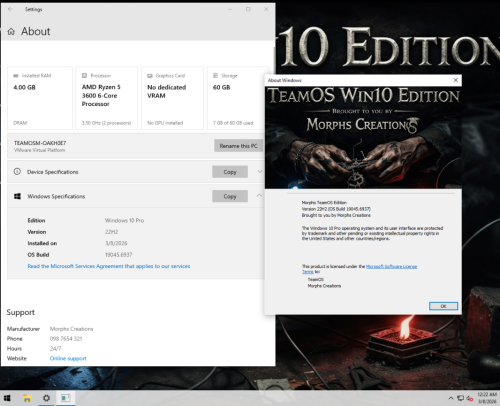
Task: Select the winver app taskbar icon
Action: click(x=66, y=398)
